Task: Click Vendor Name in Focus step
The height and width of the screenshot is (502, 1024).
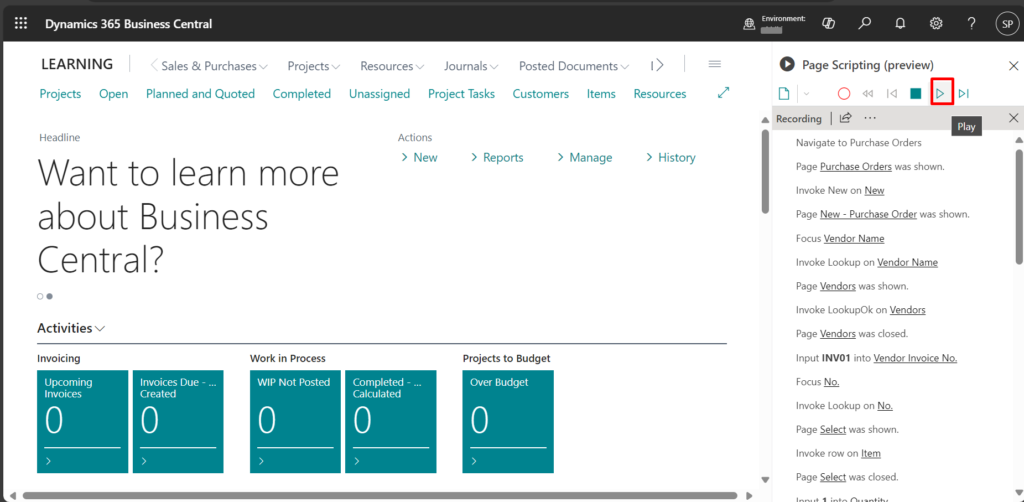Action: [854, 238]
